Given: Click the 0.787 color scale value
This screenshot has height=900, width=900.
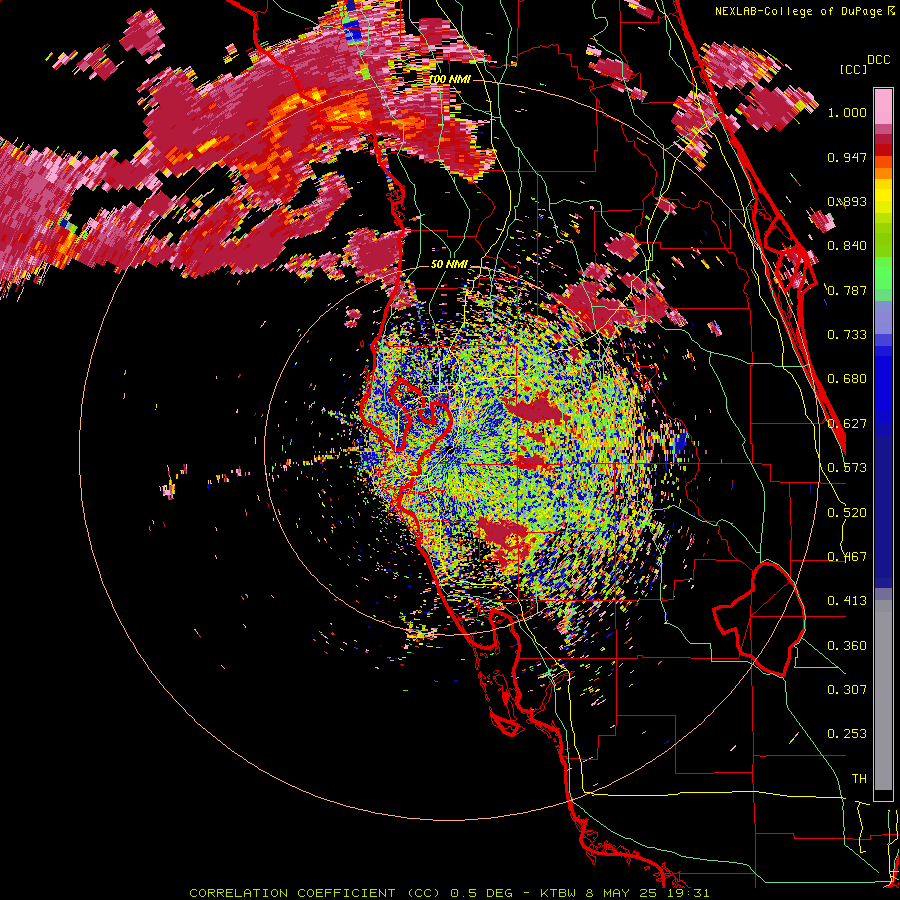Looking at the screenshot, I should pos(847,290).
